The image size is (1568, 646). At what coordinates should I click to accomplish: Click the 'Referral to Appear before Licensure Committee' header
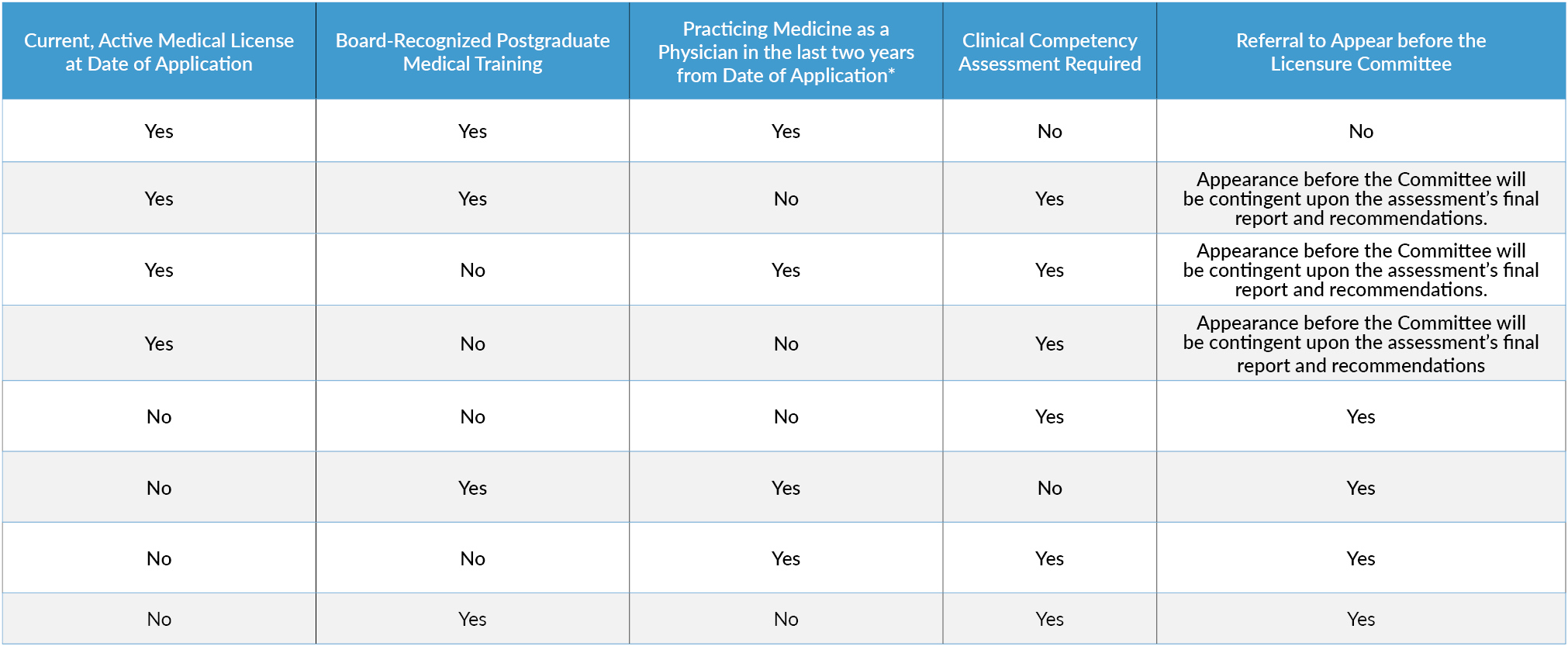(1360, 52)
